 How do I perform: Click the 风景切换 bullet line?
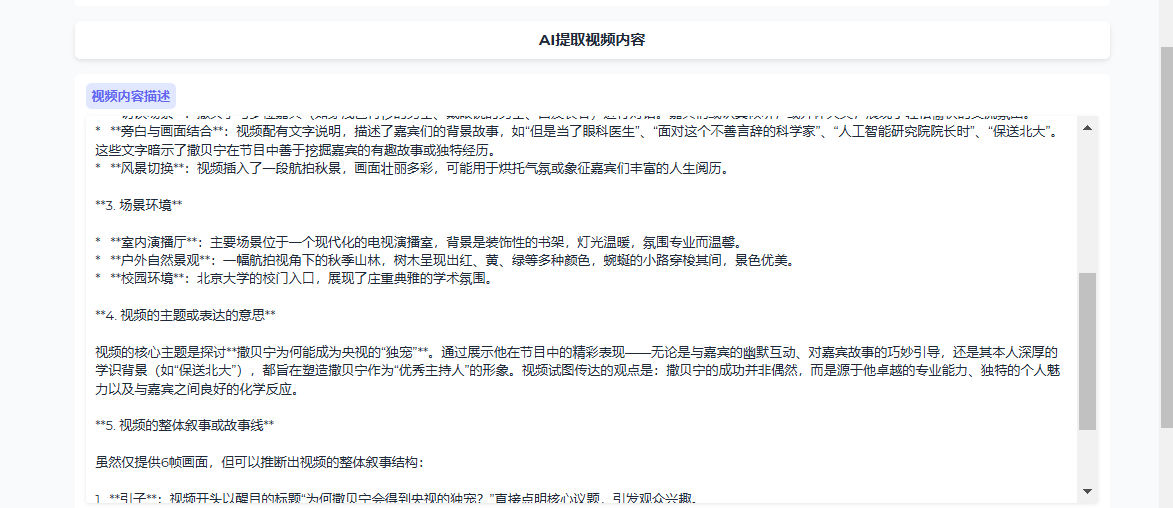click(x=420, y=168)
